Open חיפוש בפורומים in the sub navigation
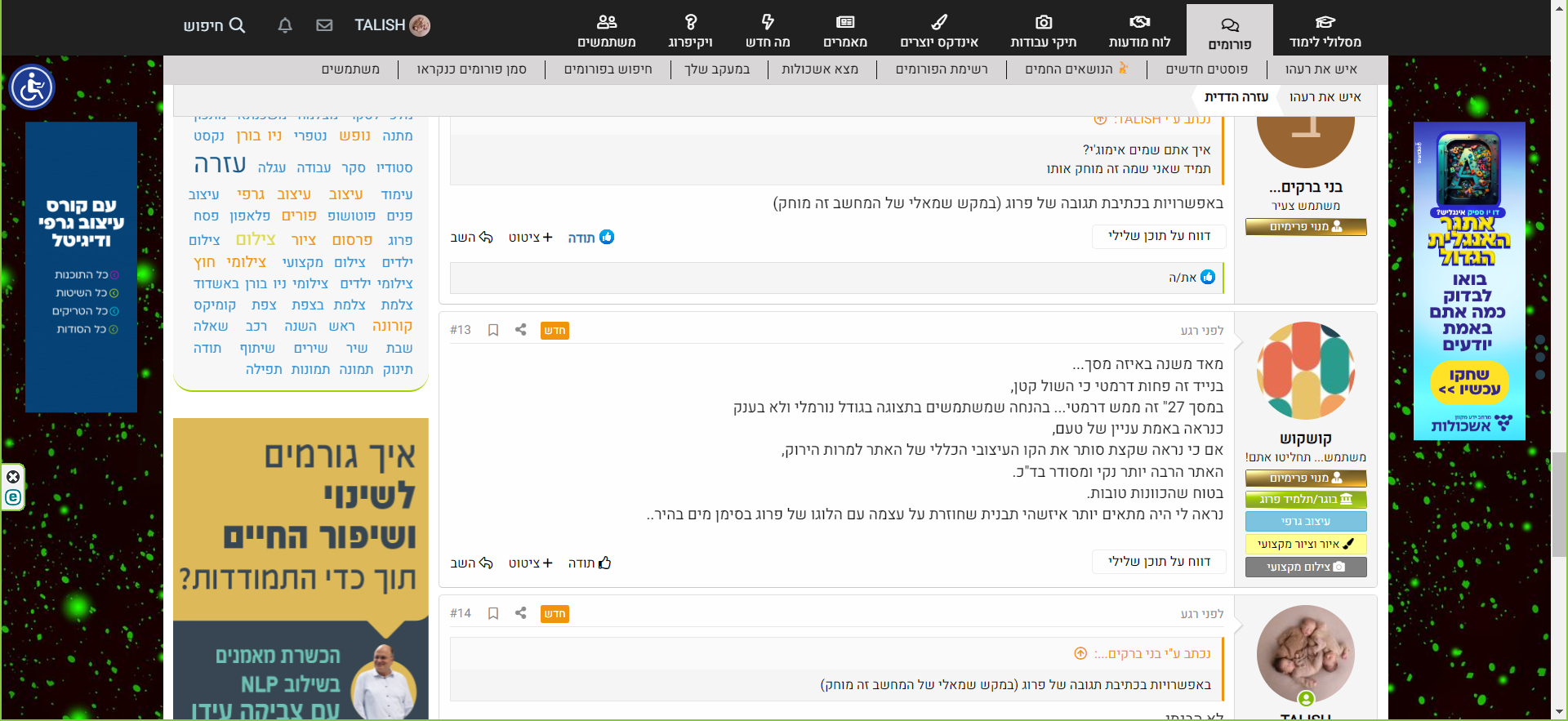The image size is (1568, 721). click(608, 69)
